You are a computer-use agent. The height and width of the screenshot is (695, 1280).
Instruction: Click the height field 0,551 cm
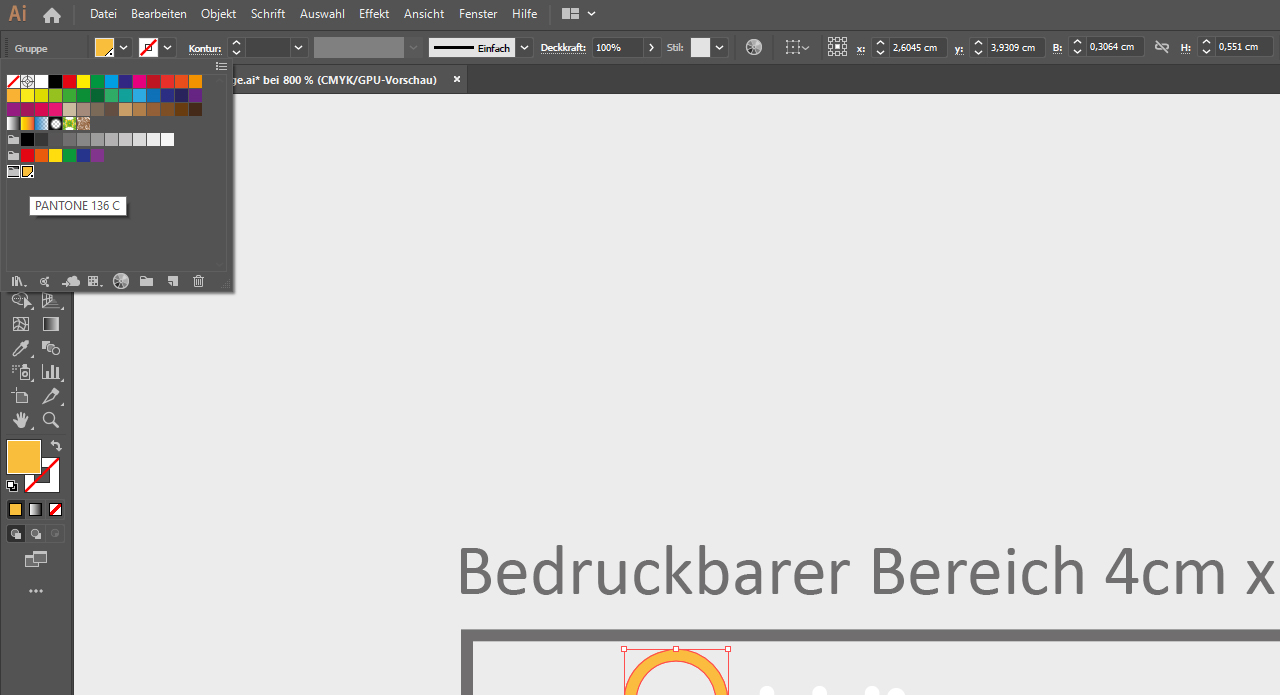pos(1243,47)
